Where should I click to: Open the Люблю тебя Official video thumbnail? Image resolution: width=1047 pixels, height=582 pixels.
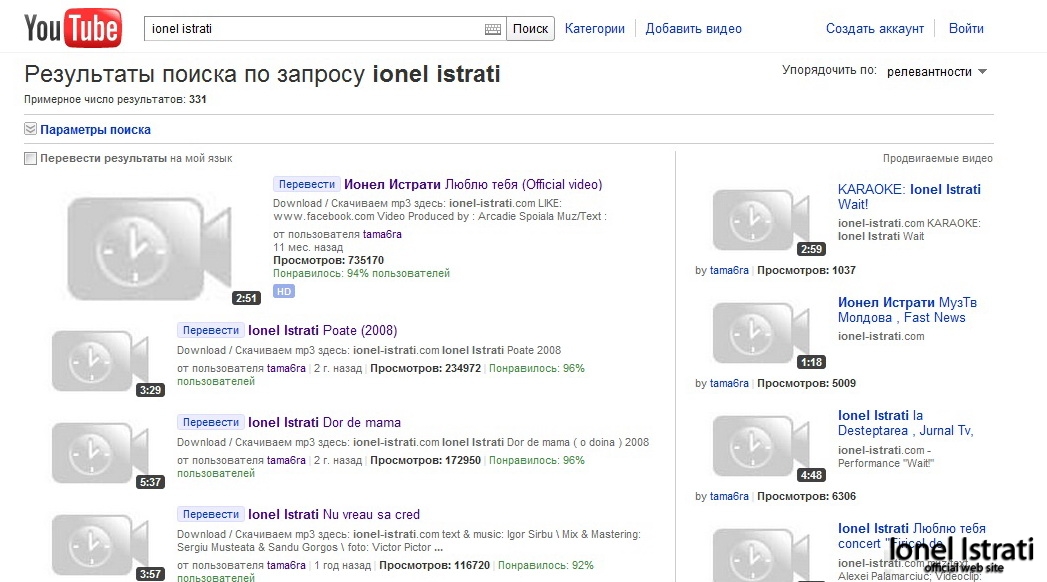click(148, 244)
